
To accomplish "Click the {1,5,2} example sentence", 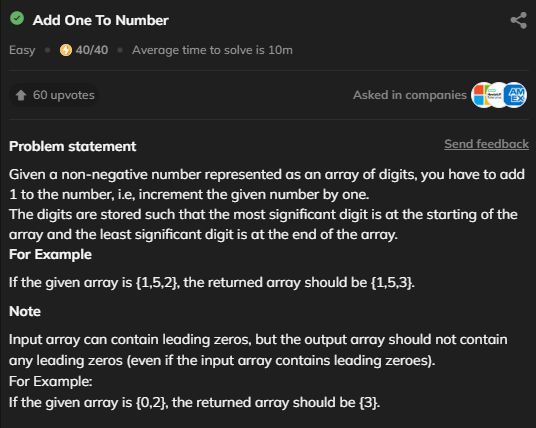I will (x=212, y=283).
